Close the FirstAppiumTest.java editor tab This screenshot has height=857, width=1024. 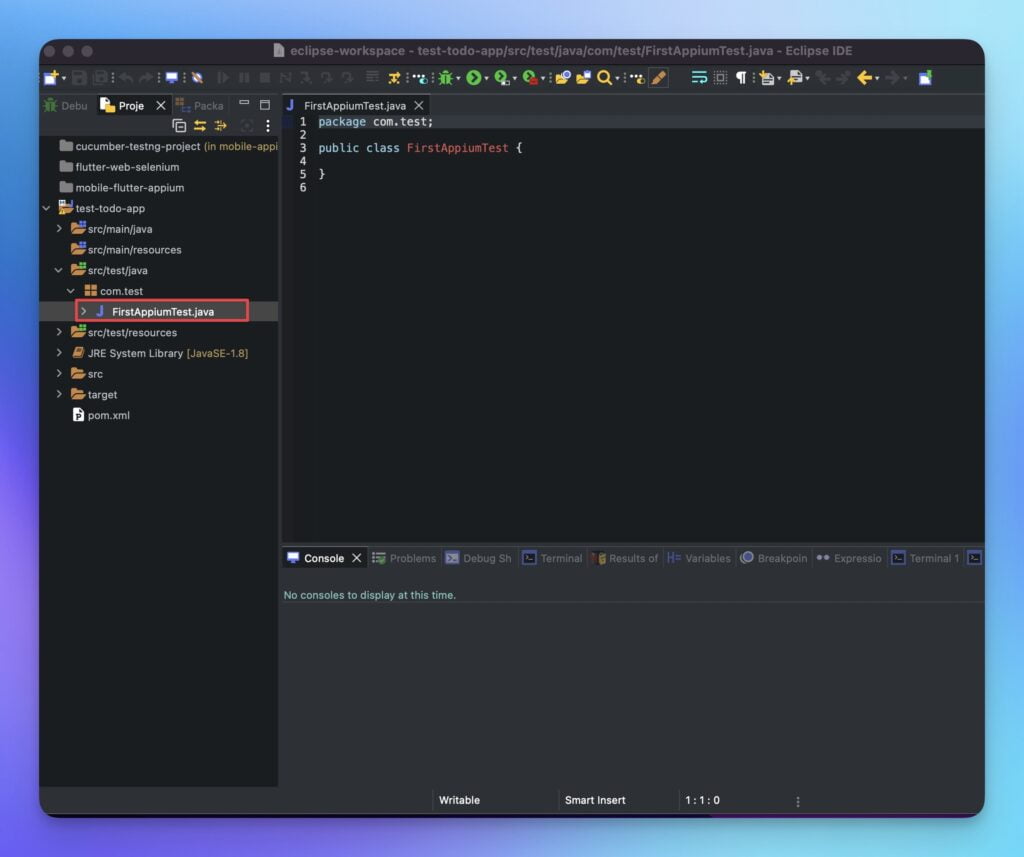click(x=419, y=105)
